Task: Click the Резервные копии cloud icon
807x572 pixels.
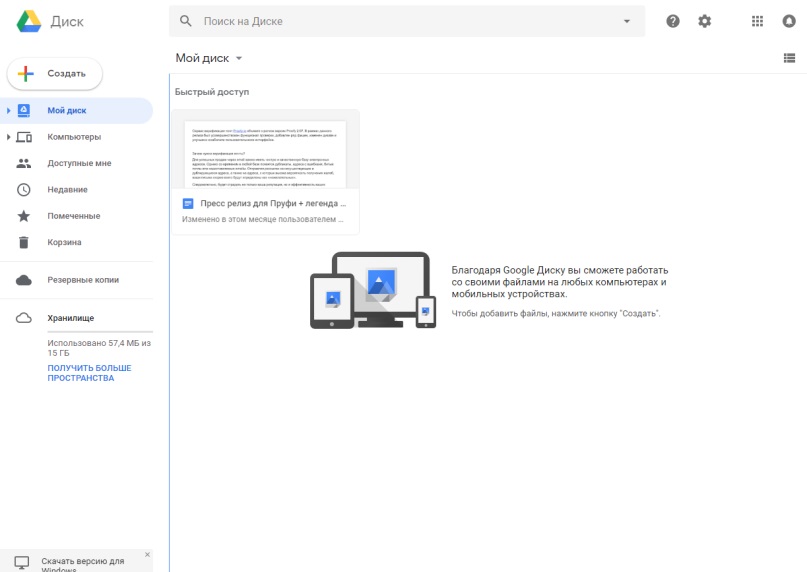Action: pos(24,280)
